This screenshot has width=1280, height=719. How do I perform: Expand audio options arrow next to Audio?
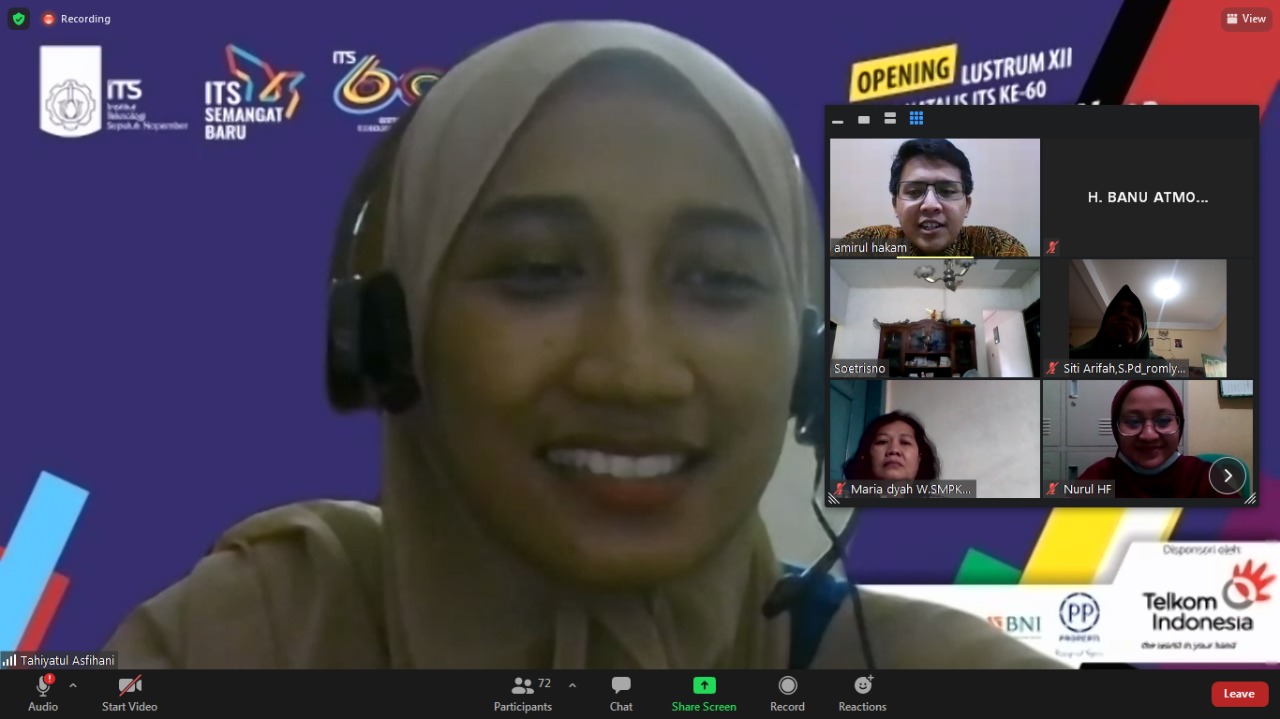tap(73, 686)
